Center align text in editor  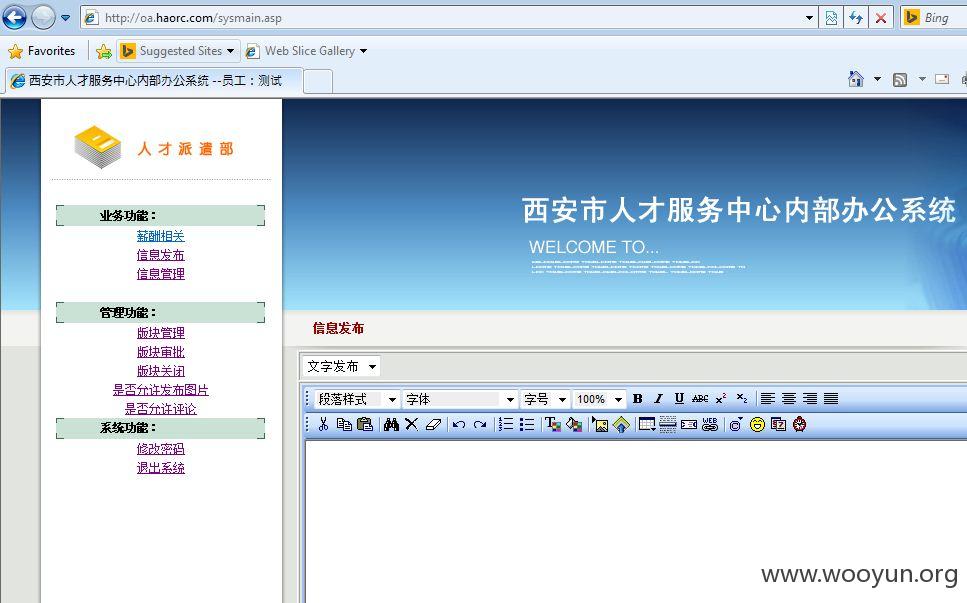pos(789,399)
